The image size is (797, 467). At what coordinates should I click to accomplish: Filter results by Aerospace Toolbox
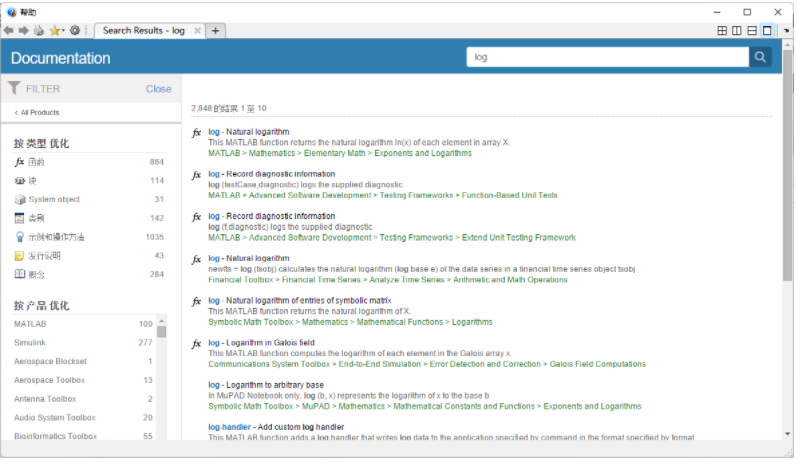tap(49, 381)
